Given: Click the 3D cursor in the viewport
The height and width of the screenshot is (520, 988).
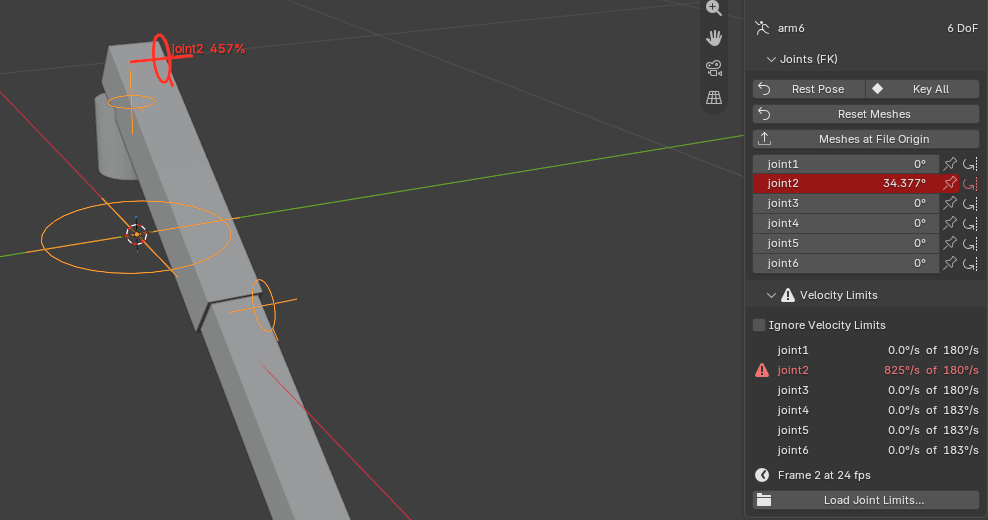Looking at the screenshot, I should coord(137,234).
